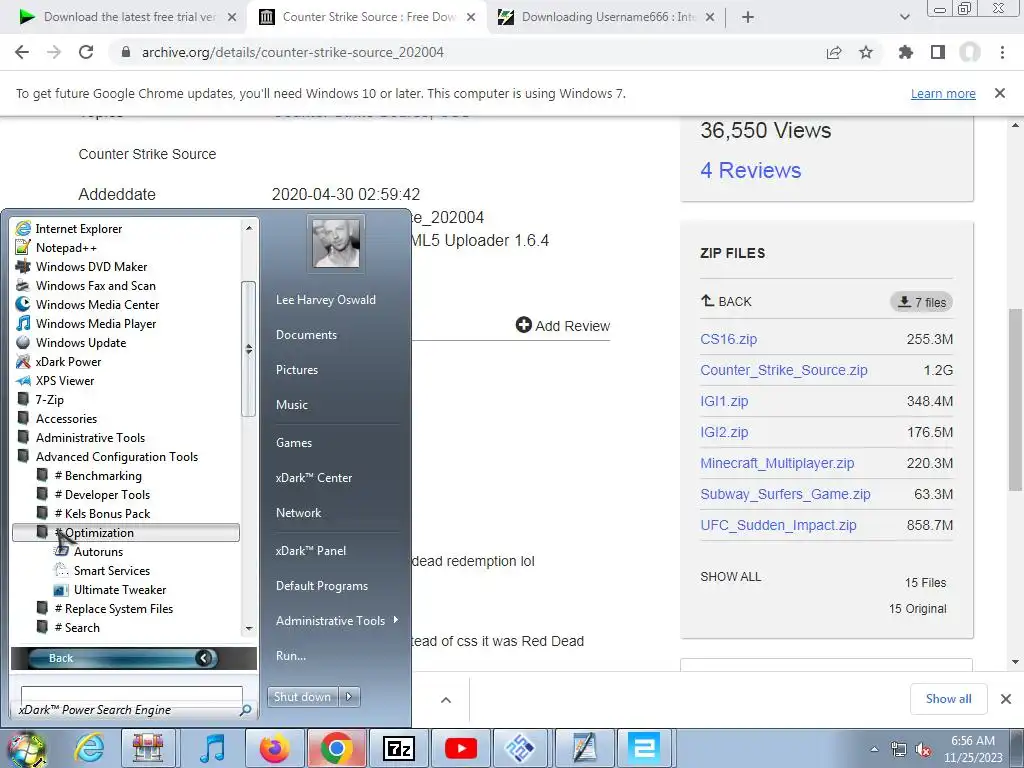Image resolution: width=1024 pixels, height=768 pixels.
Task: Expand the download item options chevron
Action: (x=446, y=699)
